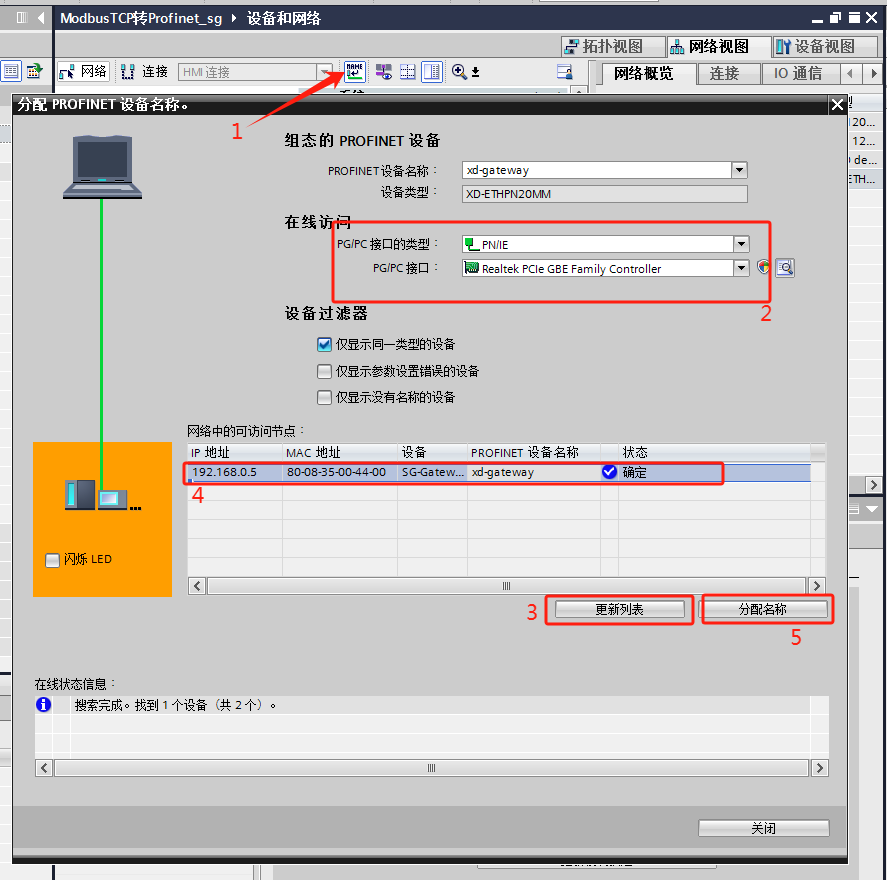Click the 网络 networking toolbar button
The image size is (887, 880).
click(83, 71)
